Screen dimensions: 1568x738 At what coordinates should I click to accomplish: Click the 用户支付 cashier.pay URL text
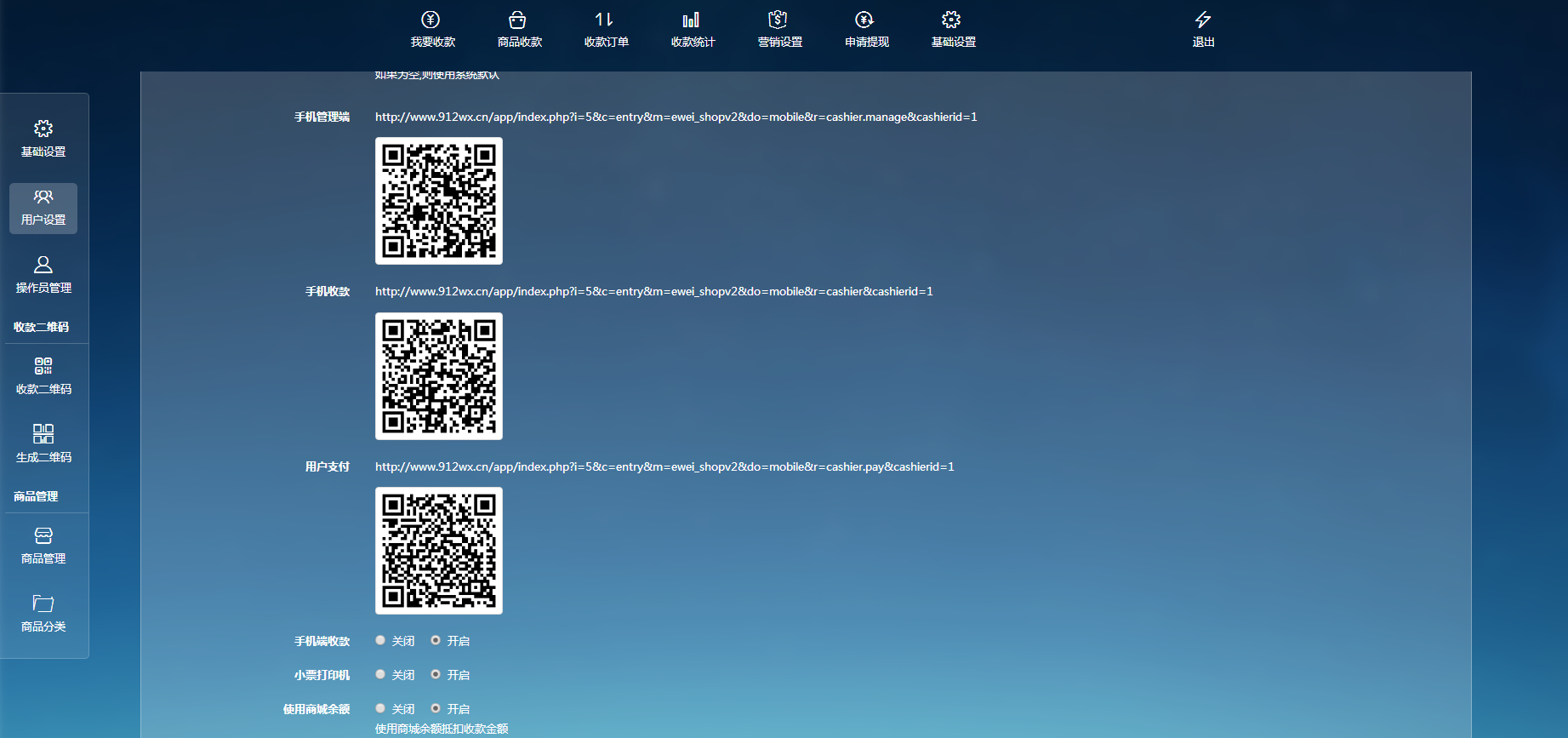tap(664, 466)
